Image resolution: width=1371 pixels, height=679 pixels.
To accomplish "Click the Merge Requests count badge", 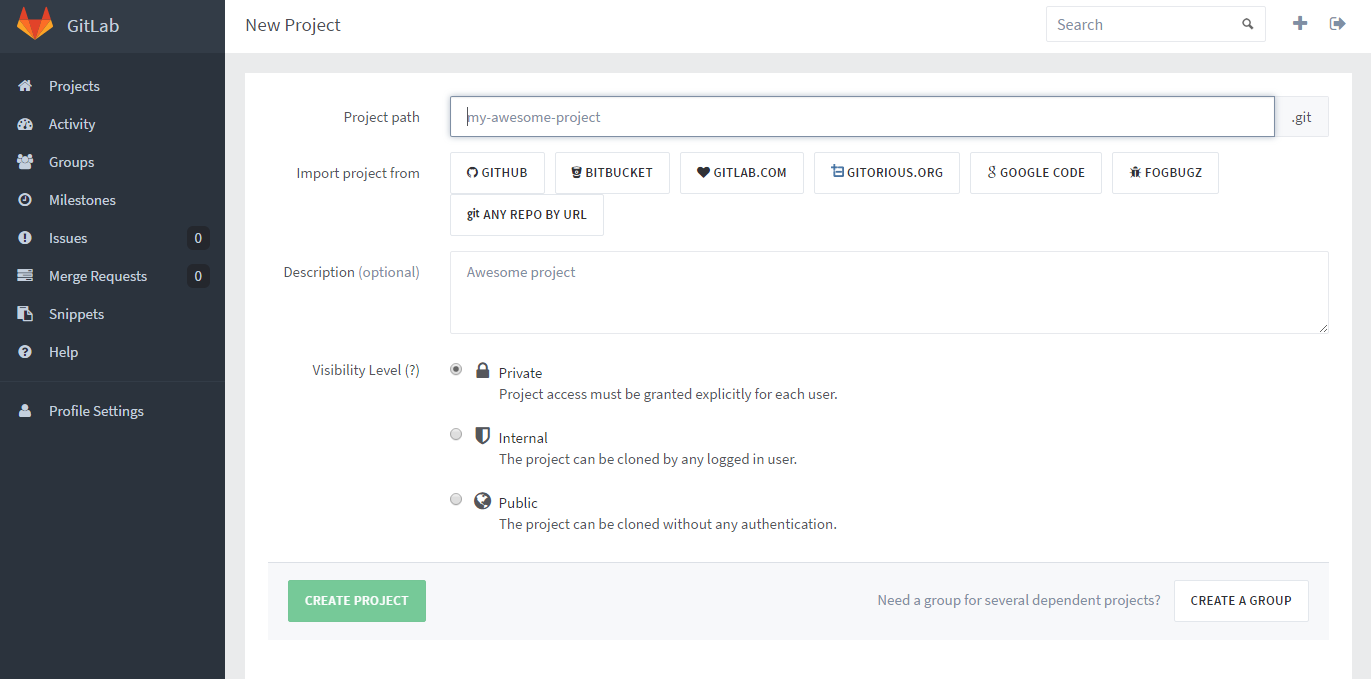I will [x=198, y=276].
